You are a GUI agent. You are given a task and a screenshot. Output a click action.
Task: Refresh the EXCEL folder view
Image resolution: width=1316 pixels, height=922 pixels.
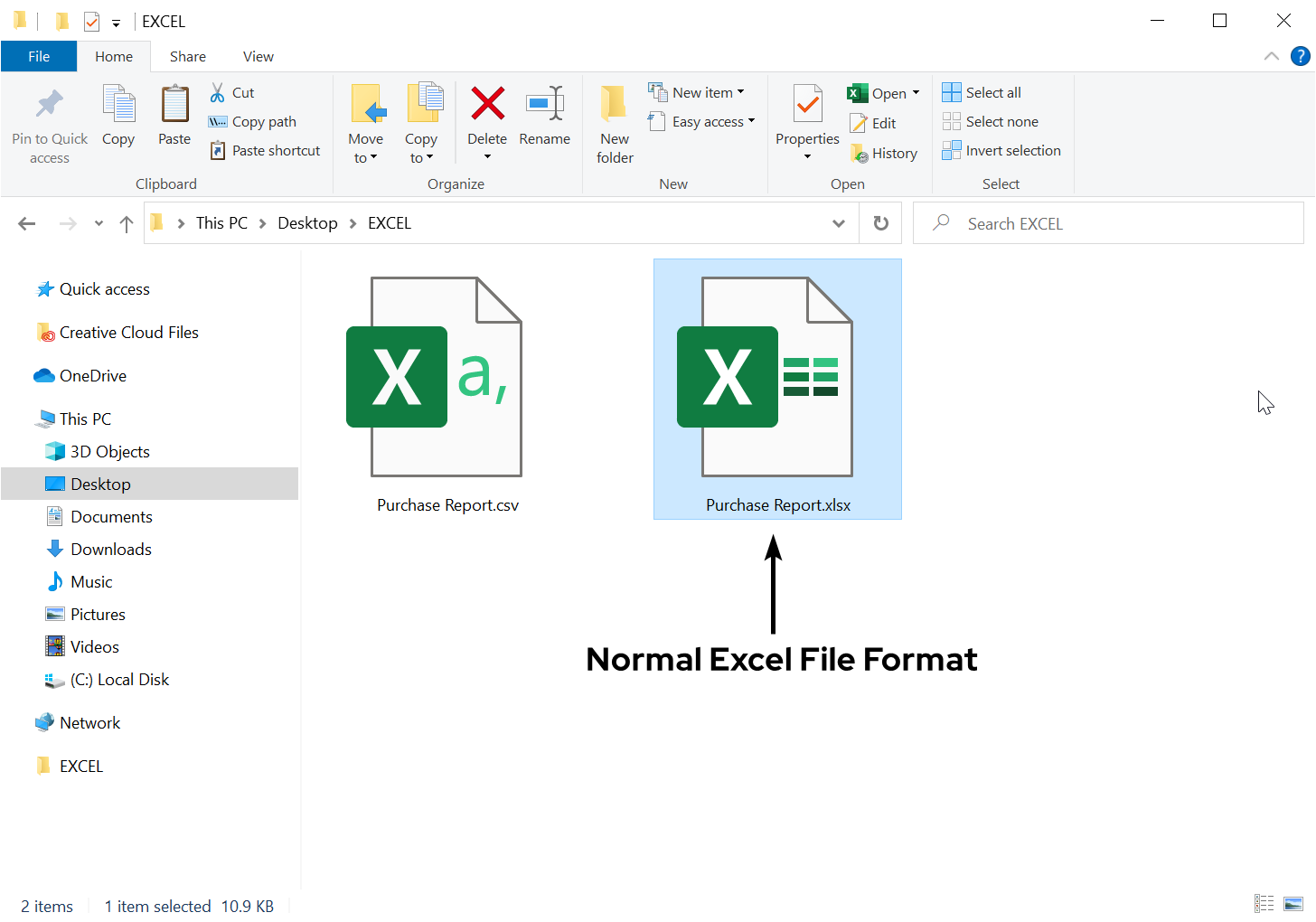pos(880,223)
